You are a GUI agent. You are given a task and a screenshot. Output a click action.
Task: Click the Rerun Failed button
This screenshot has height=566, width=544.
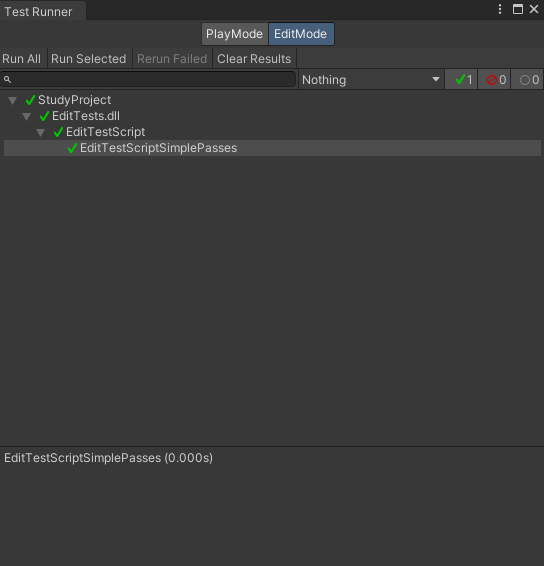click(172, 59)
